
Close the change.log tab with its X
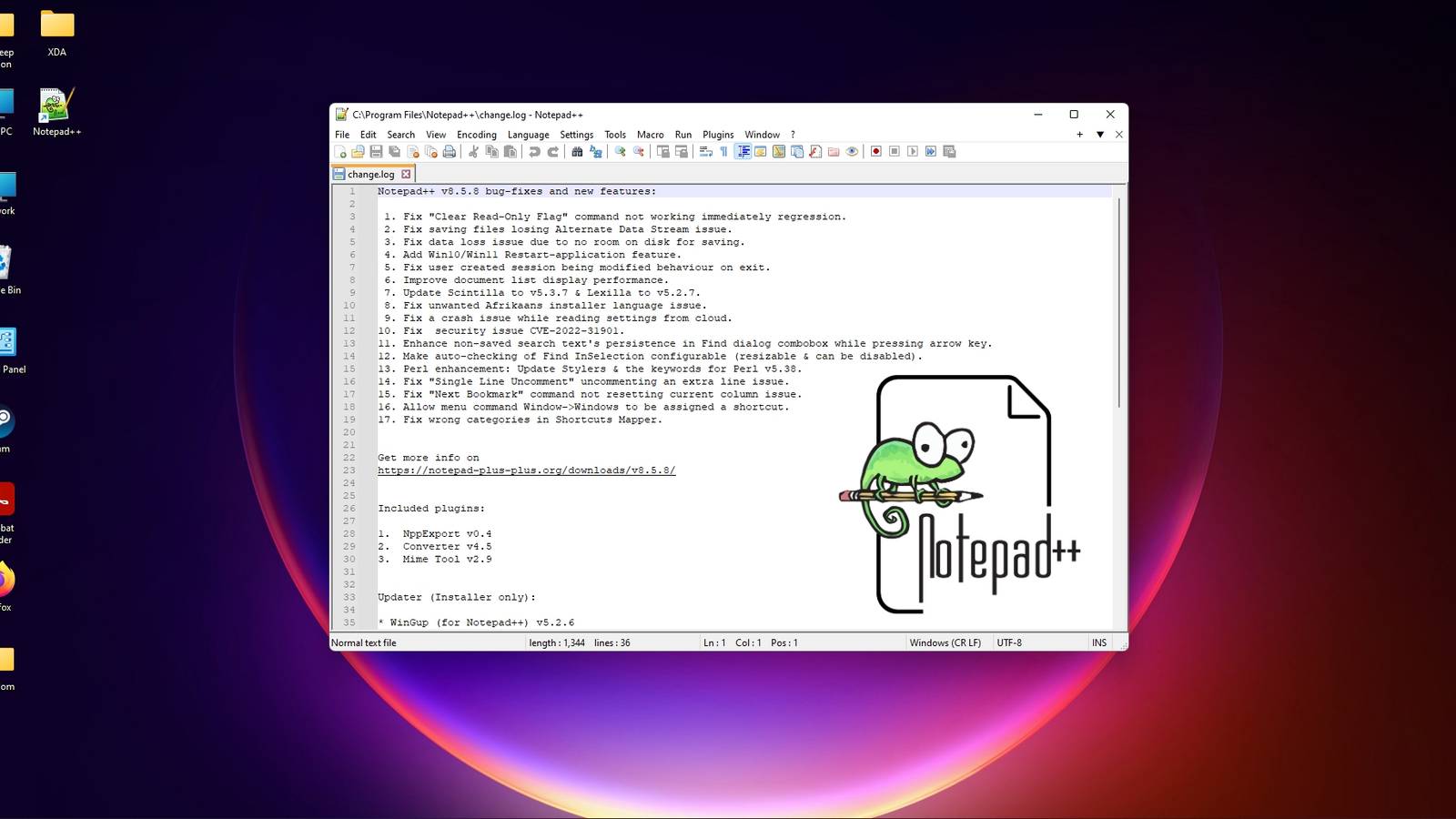point(406,174)
